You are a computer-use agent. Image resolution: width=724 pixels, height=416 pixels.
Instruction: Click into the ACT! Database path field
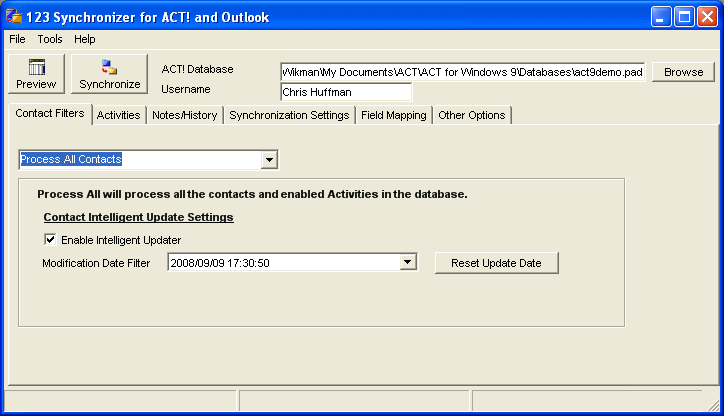coord(462,72)
